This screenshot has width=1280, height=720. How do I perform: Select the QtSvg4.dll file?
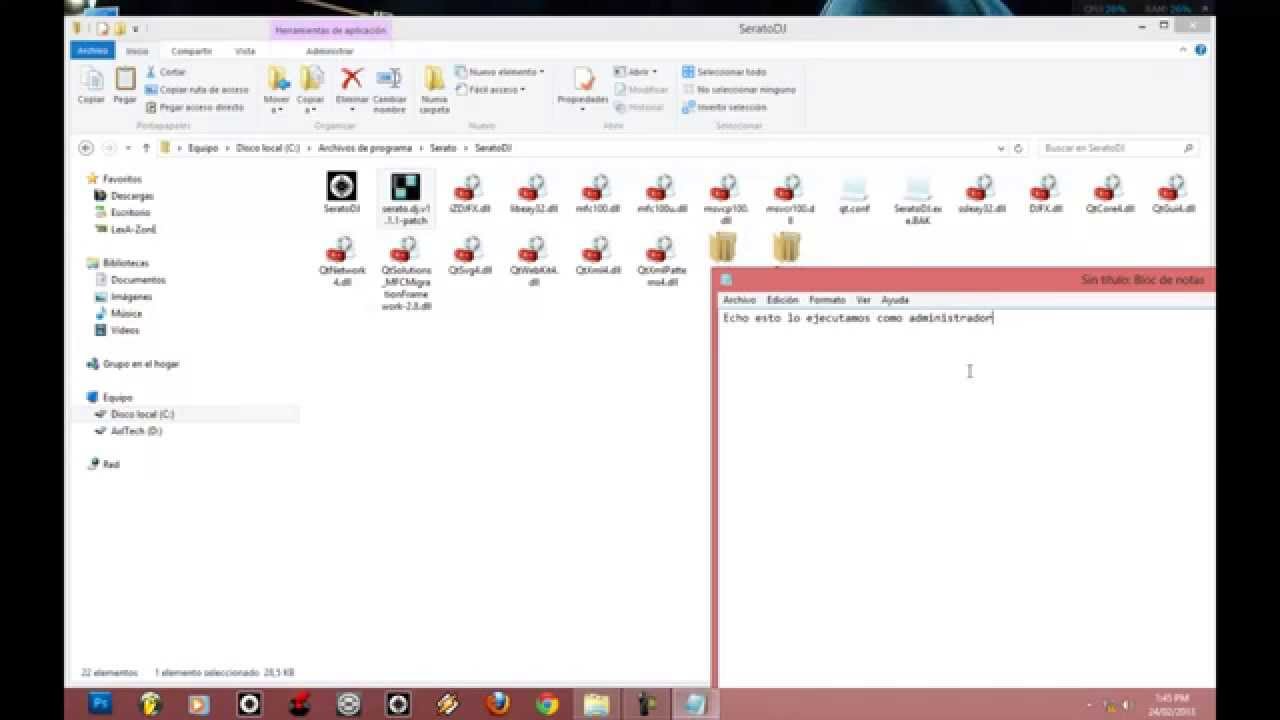point(469,256)
